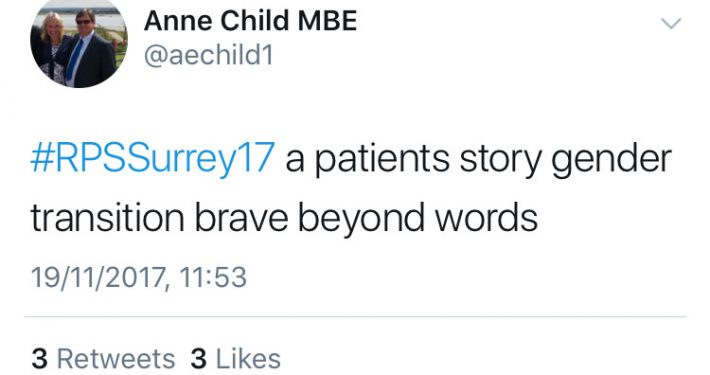
Task: Open Anne Child's profile picture
Action: click(x=79, y=43)
